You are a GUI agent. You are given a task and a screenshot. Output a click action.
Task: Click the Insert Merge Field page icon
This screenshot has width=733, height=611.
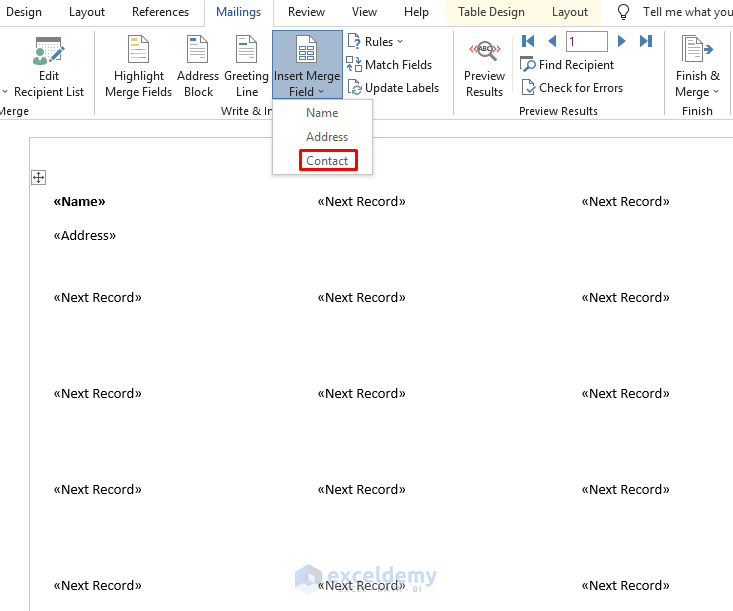click(x=307, y=50)
